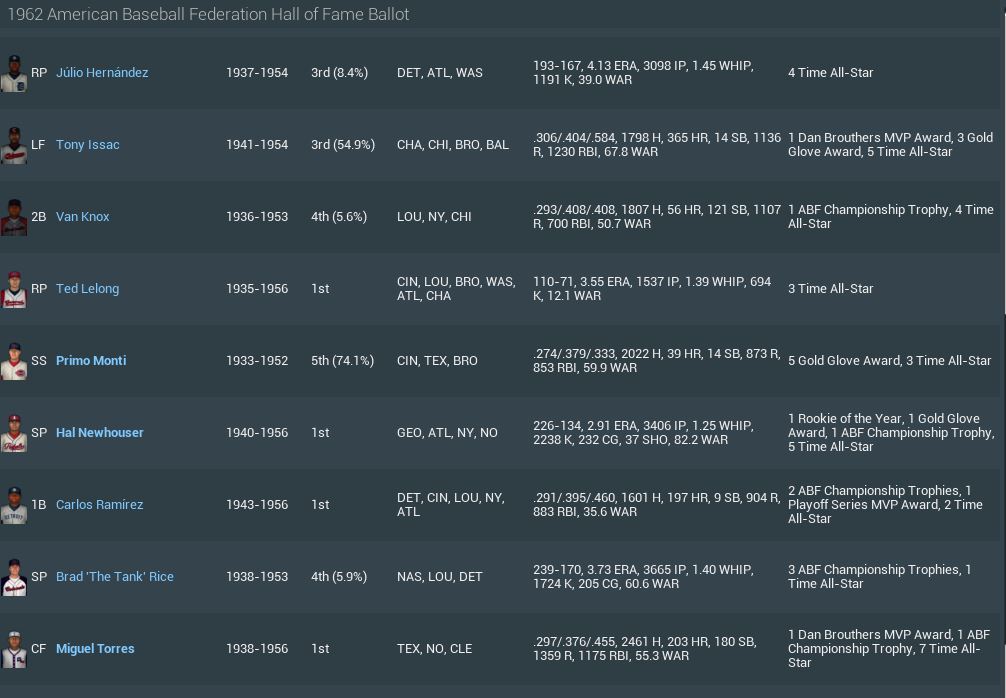Open Tony Issac player profile link

pos(88,145)
